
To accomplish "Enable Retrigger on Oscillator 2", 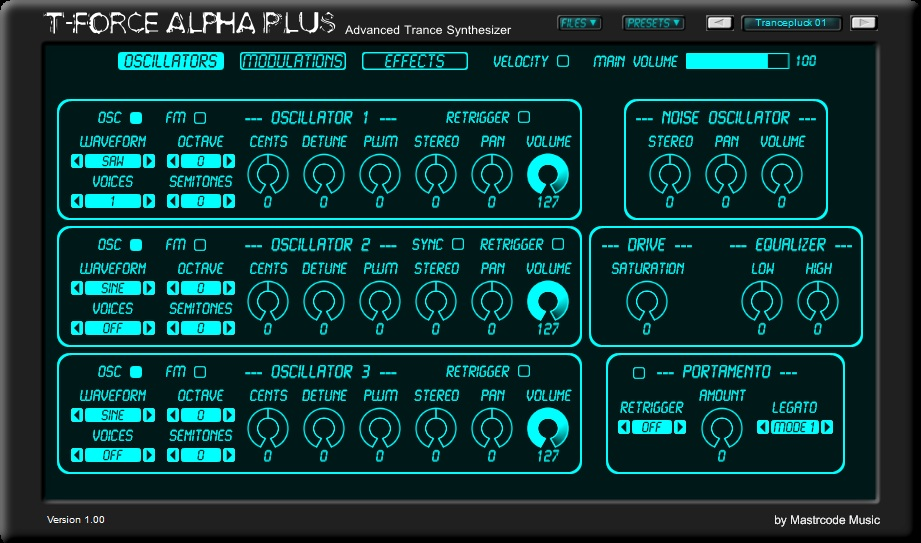I will pyautogui.click(x=557, y=244).
